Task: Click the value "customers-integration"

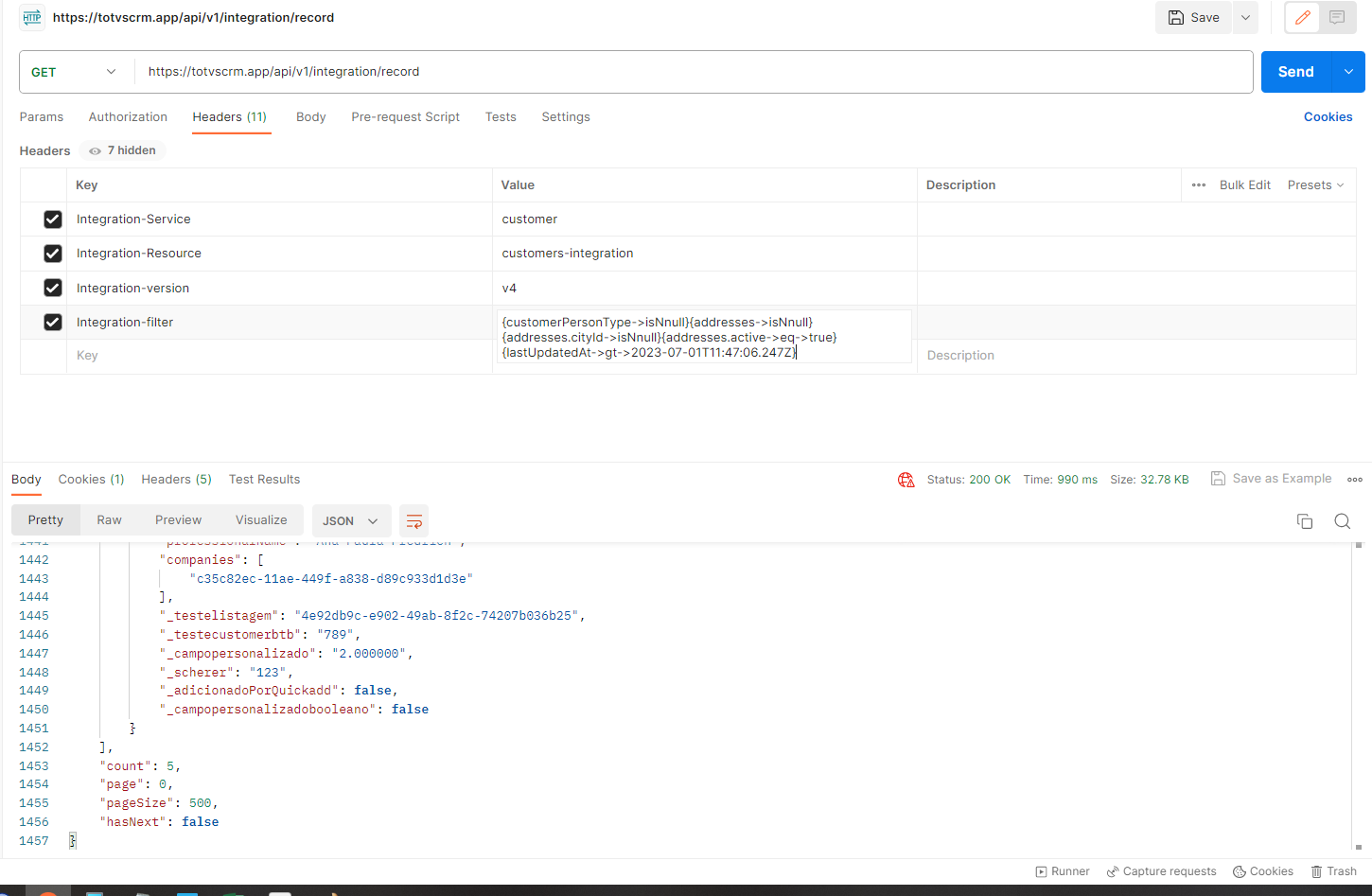Action: [x=568, y=254]
